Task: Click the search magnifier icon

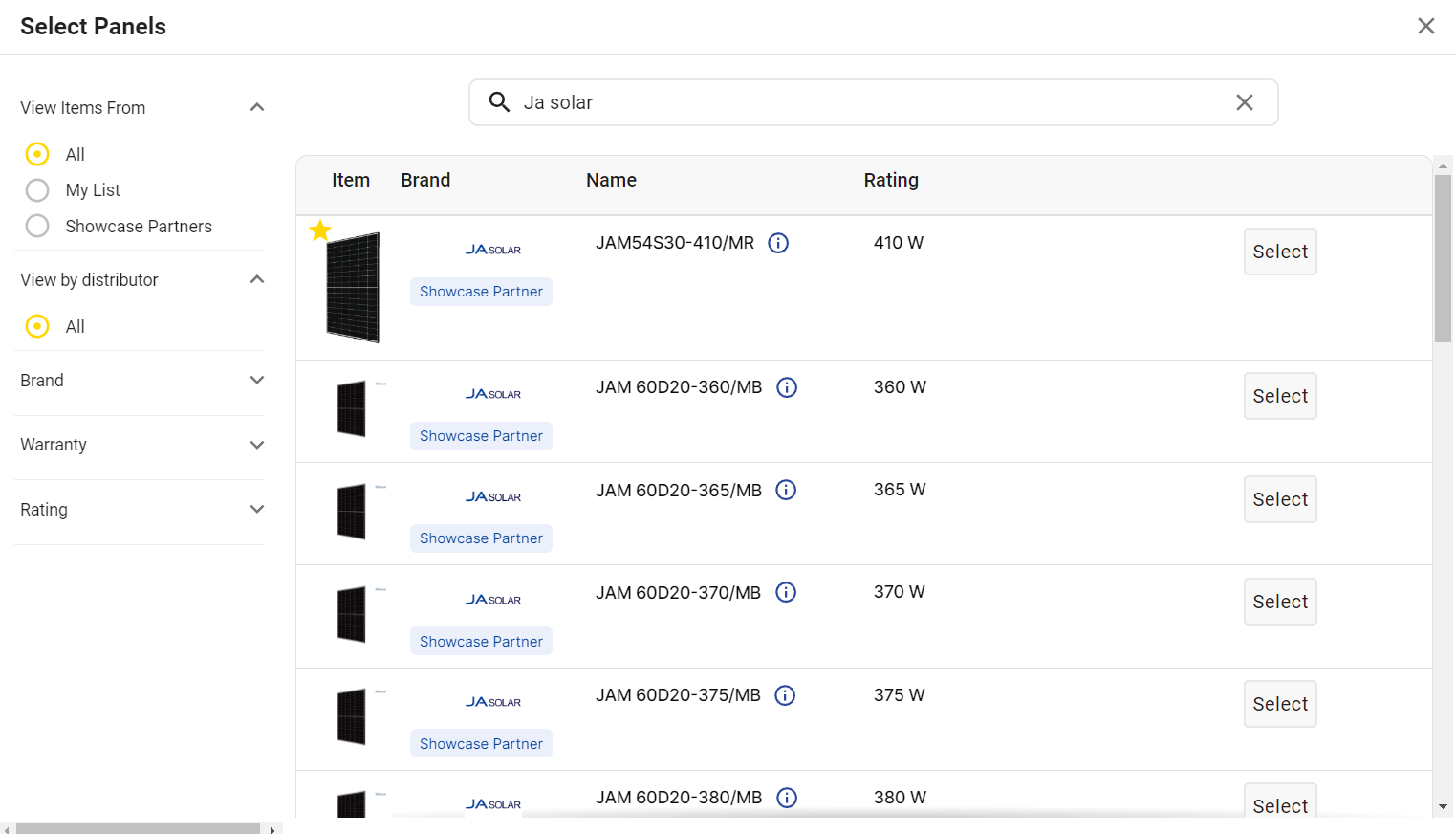Action: click(499, 102)
